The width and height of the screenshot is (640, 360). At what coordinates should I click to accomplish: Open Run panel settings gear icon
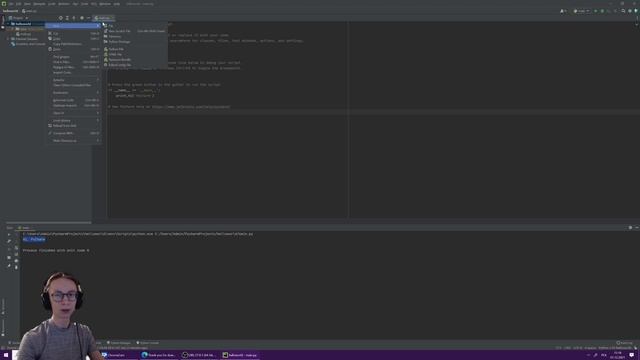pyautogui.click(x=630, y=228)
